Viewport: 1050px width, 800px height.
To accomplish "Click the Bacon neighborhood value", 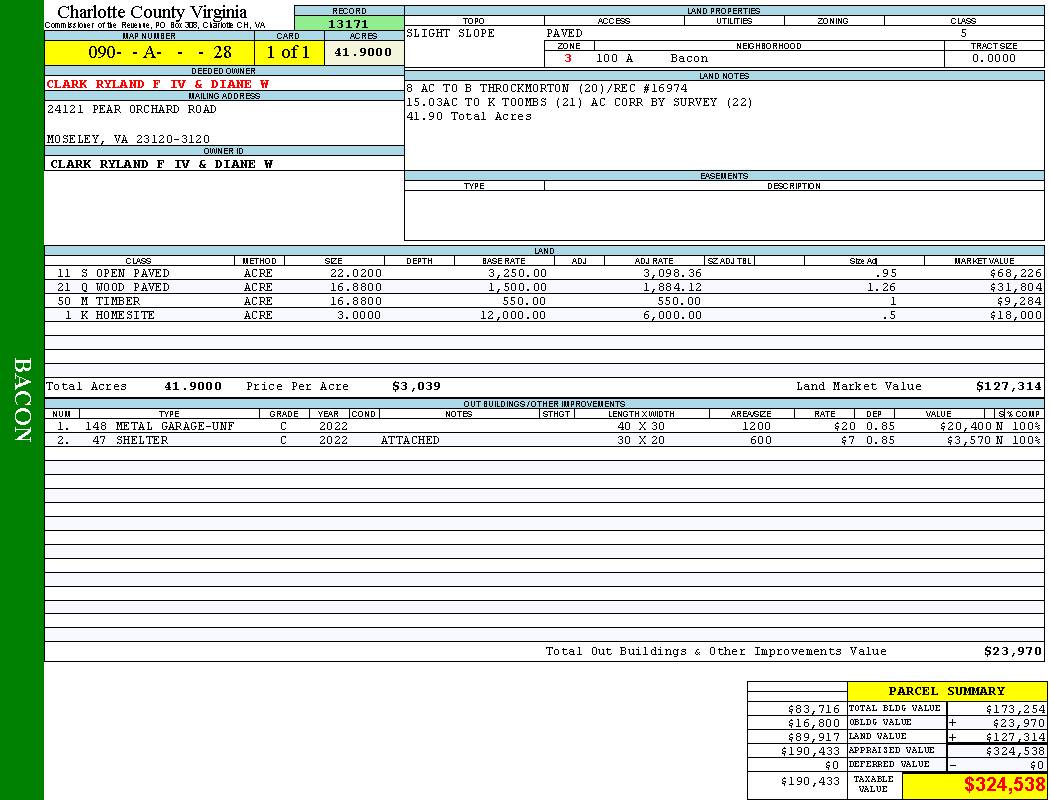I will pos(689,59).
